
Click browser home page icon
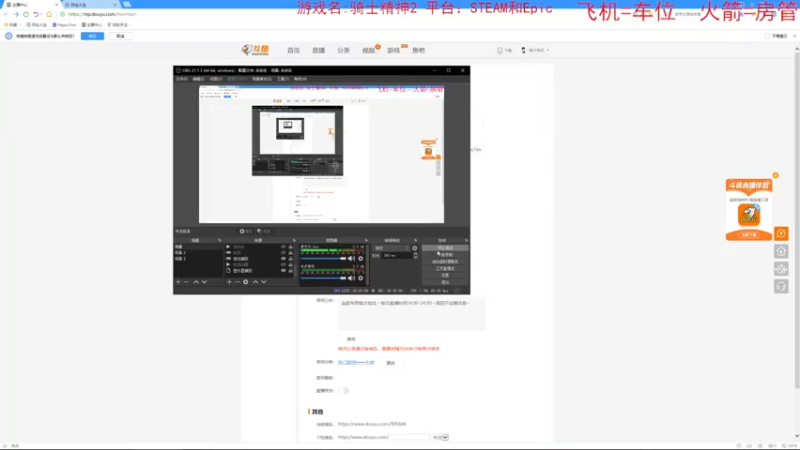click(49, 14)
